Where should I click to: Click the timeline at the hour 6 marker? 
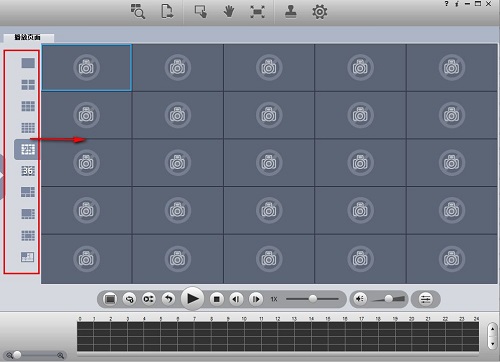[x=178, y=319]
